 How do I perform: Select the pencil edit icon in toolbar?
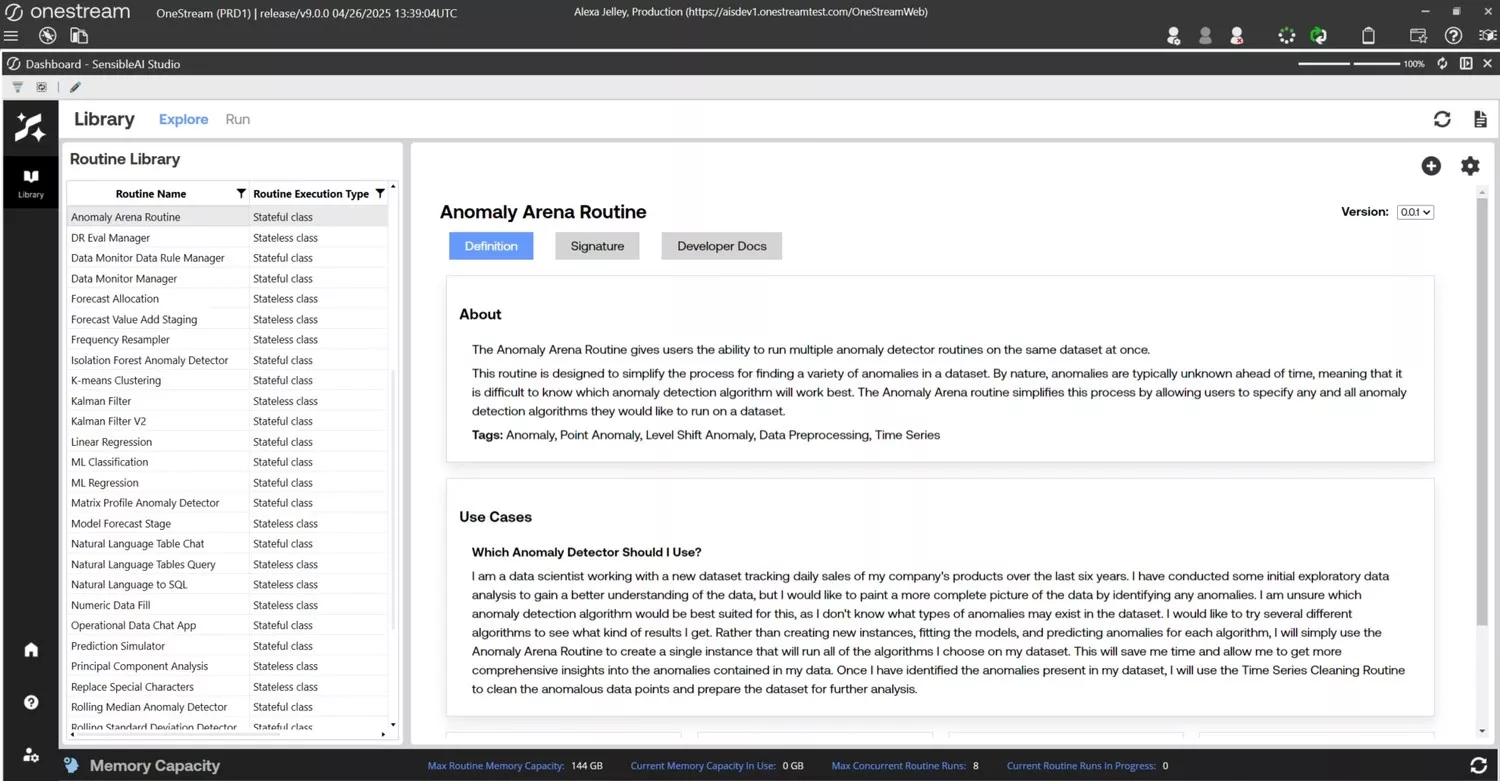[x=74, y=87]
